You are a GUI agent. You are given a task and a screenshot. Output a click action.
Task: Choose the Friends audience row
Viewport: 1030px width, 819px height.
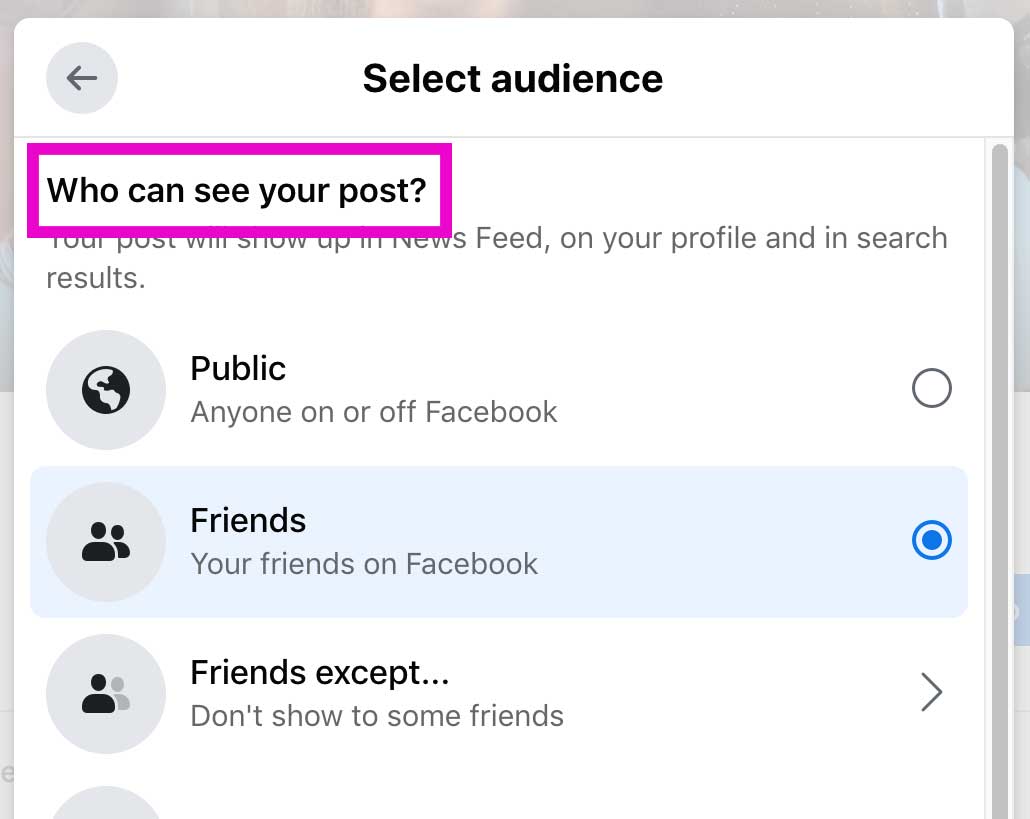(500, 541)
